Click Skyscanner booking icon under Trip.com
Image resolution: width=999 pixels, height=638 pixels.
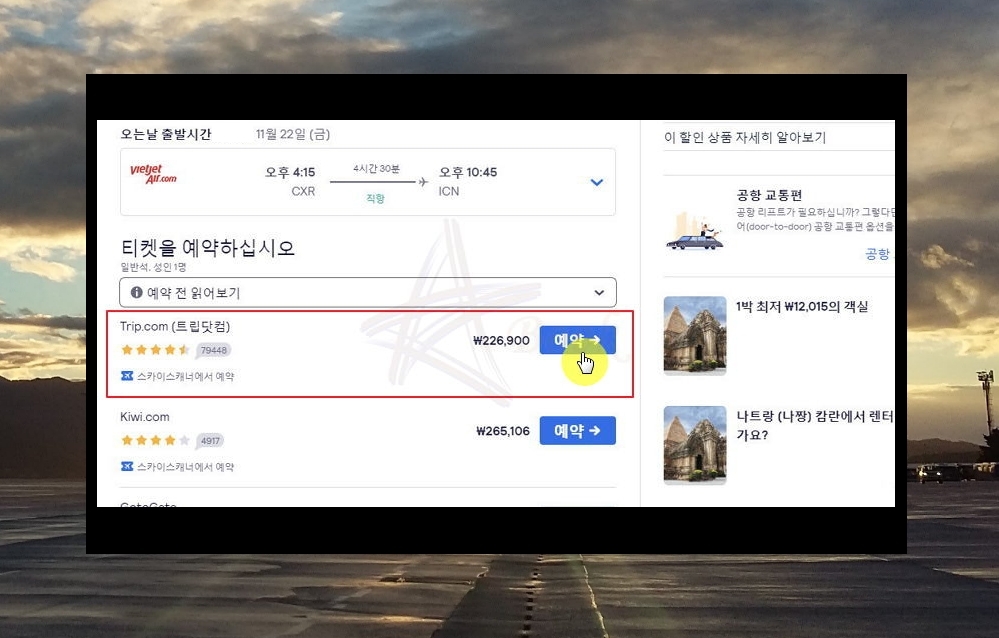click(x=127, y=376)
